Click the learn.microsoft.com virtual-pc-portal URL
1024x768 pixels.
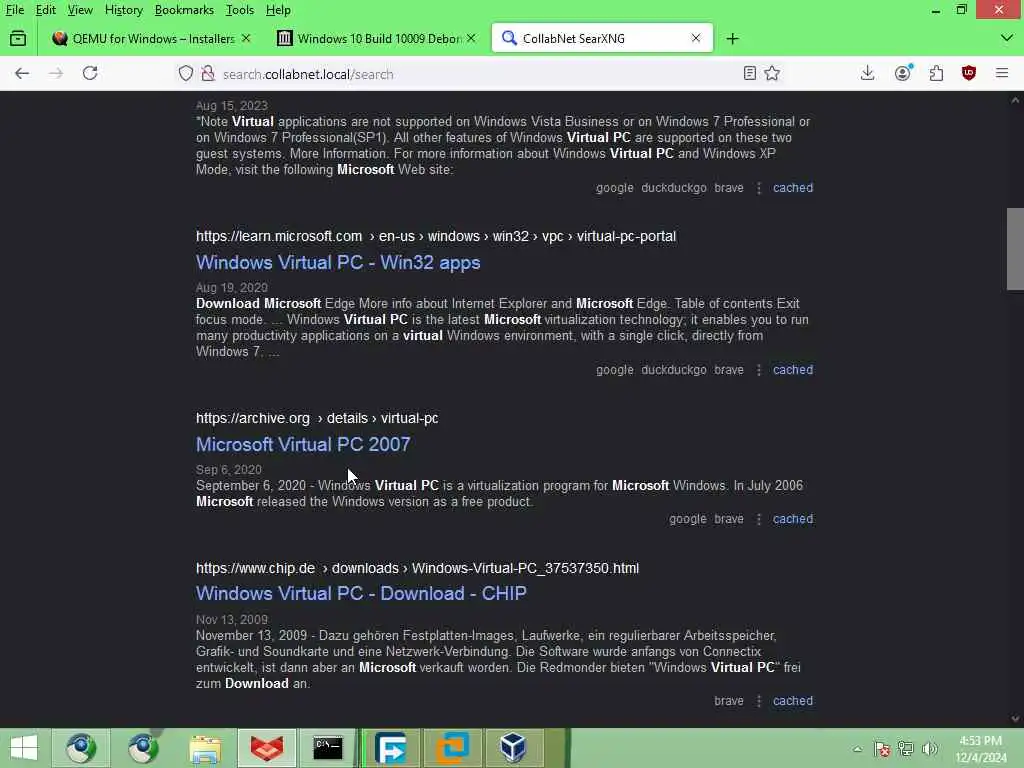436,236
